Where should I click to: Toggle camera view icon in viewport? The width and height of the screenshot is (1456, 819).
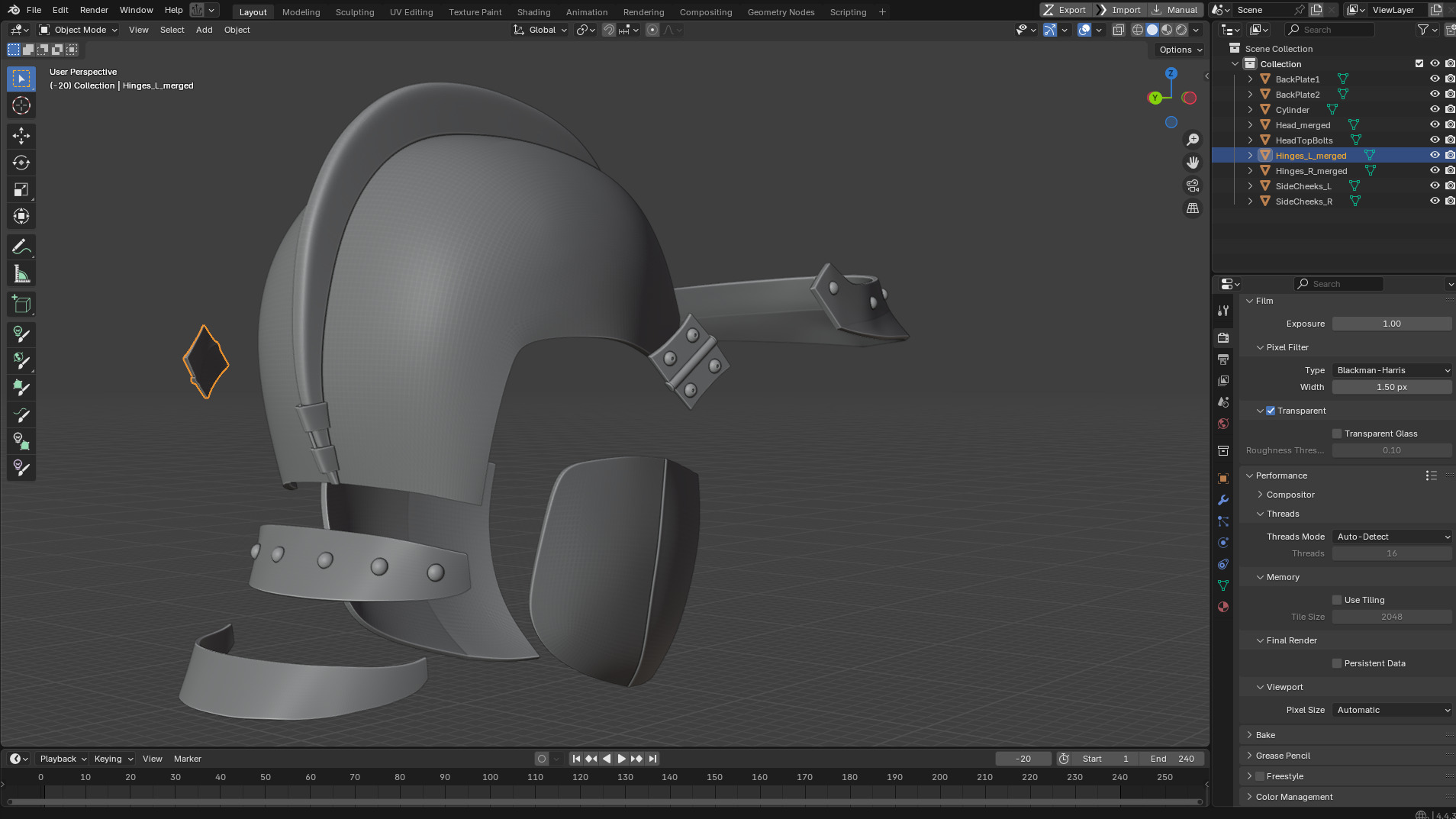pos(1193,185)
